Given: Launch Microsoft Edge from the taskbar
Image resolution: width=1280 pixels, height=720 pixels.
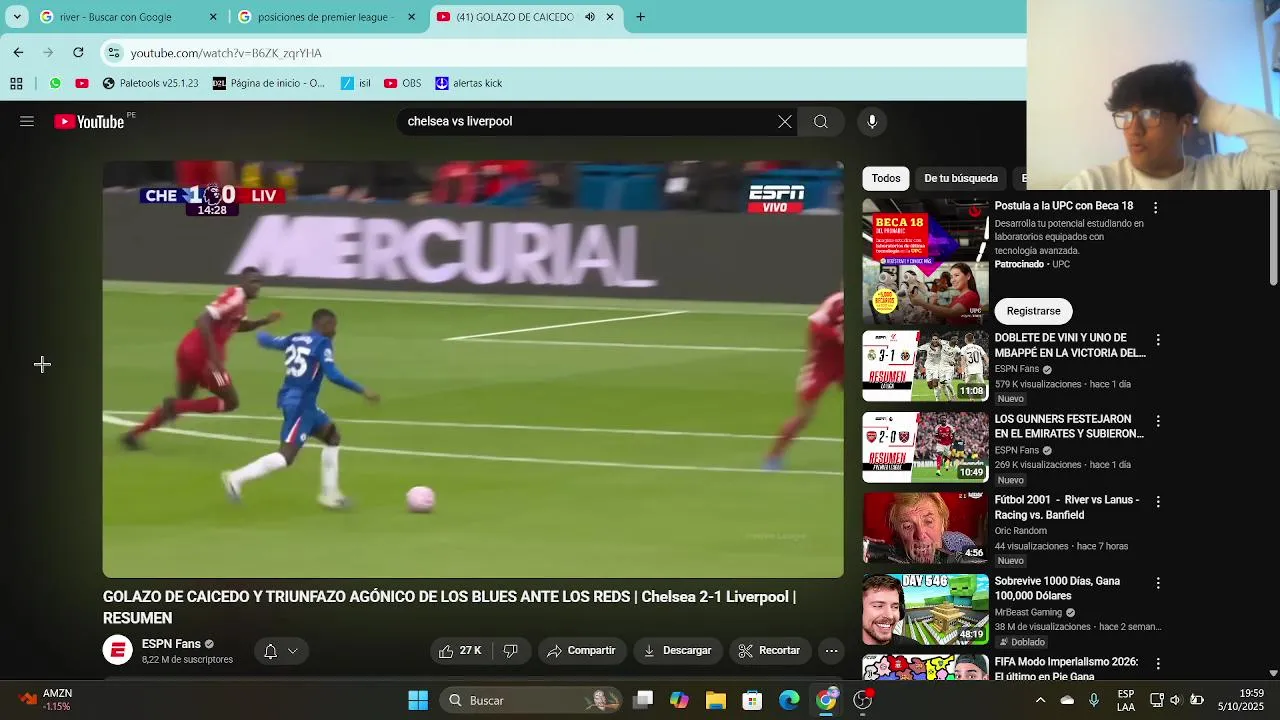Looking at the screenshot, I should pos(789,700).
